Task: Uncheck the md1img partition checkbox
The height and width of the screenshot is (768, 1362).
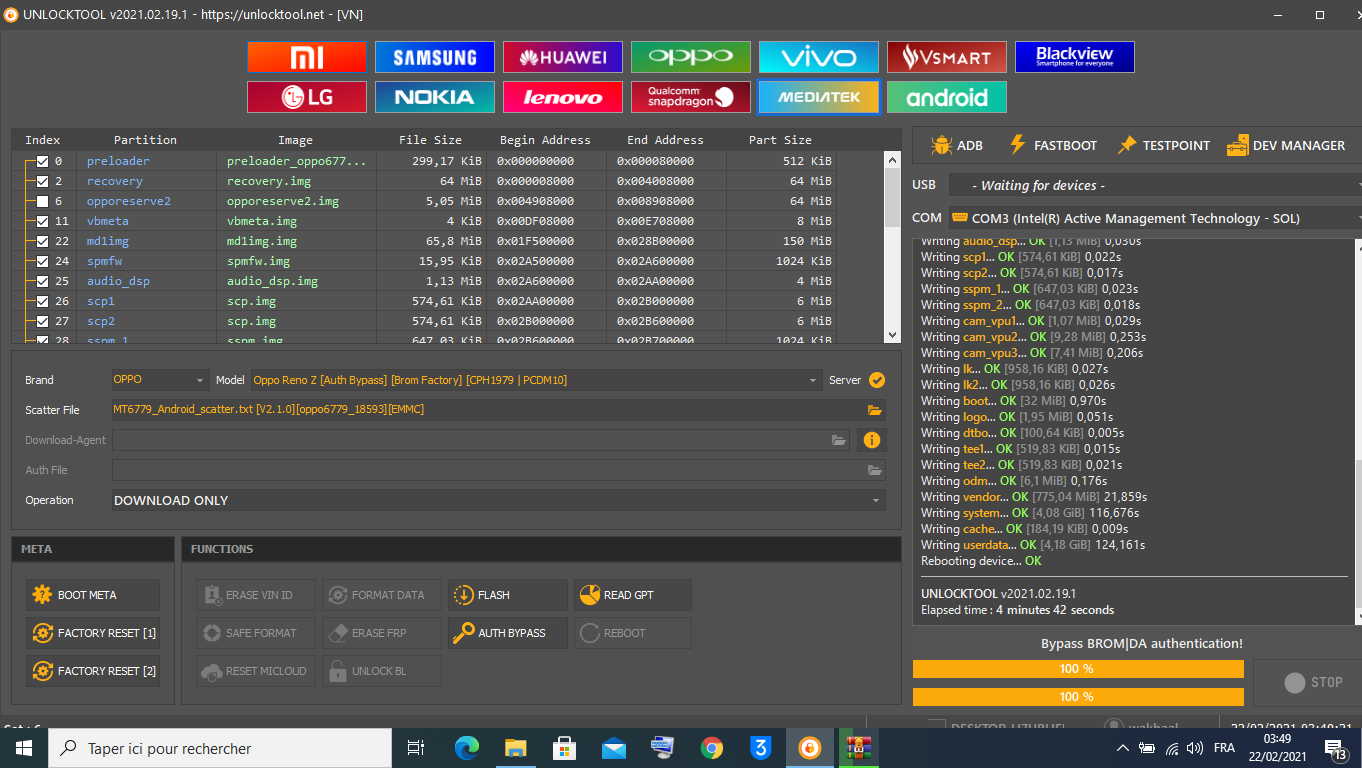Action: point(42,241)
